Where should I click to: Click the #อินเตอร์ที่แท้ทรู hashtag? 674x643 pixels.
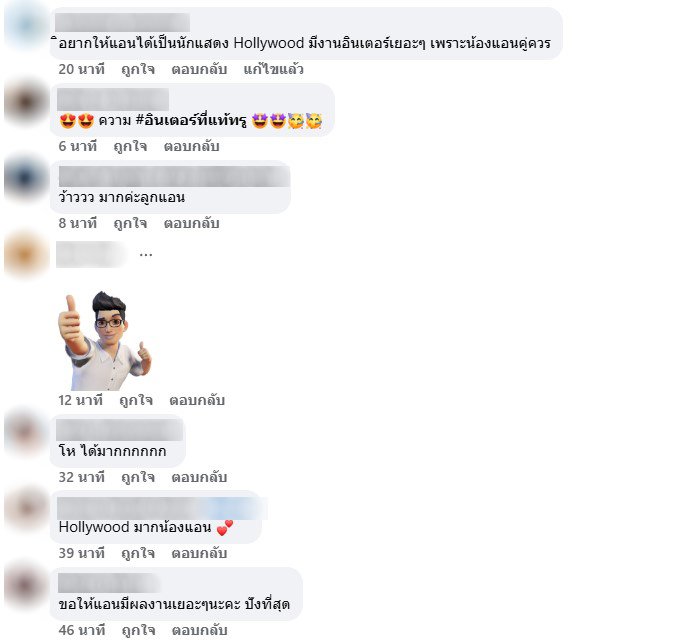[x=191, y=120]
